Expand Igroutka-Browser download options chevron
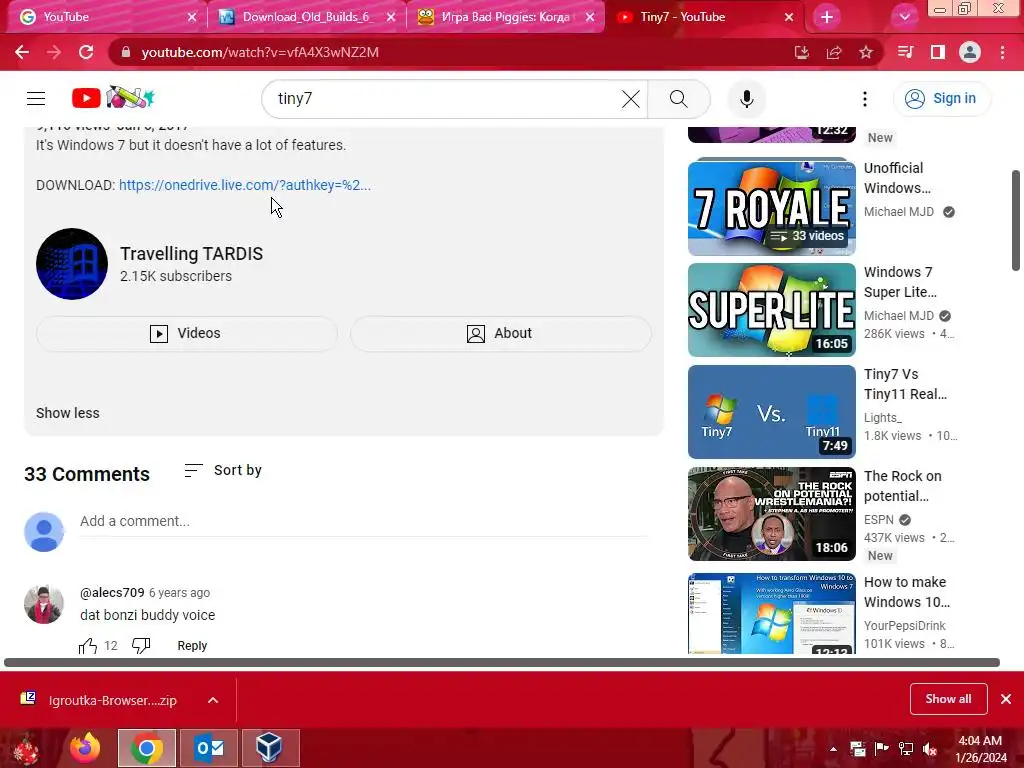The image size is (1024, 768). (x=213, y=700)
